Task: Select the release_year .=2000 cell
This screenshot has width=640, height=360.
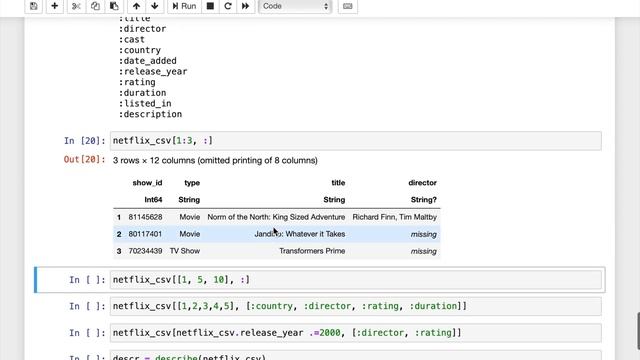Action: click(355, 333)
